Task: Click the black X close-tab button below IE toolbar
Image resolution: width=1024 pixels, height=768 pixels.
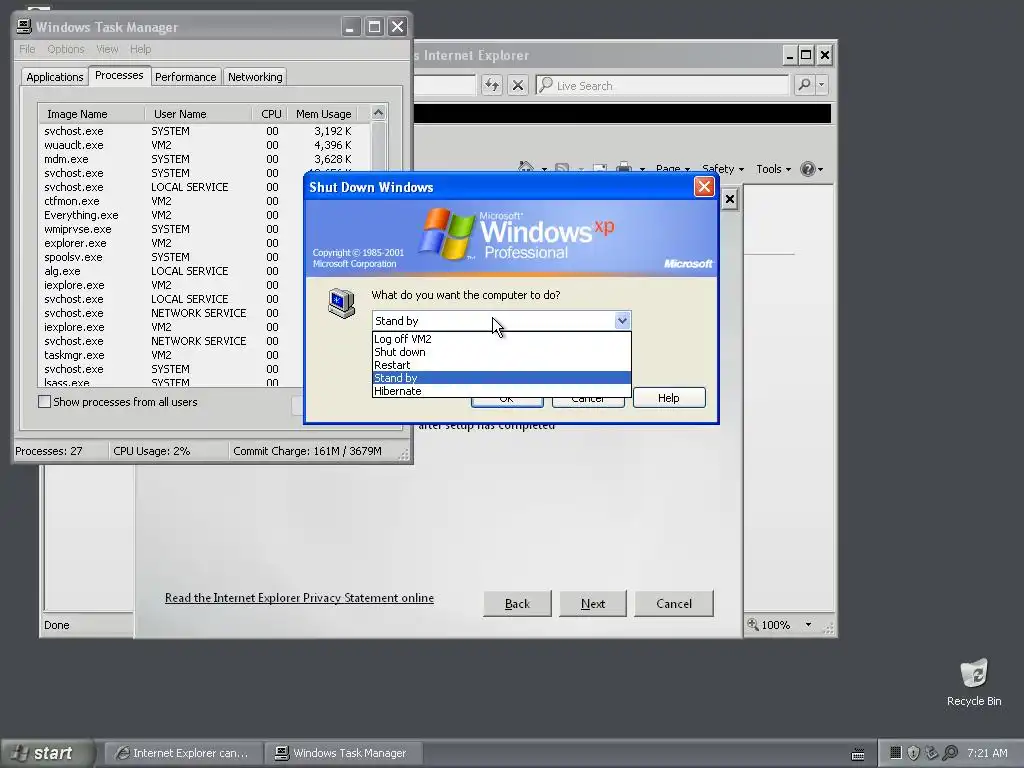Action: tap(729, 199)
